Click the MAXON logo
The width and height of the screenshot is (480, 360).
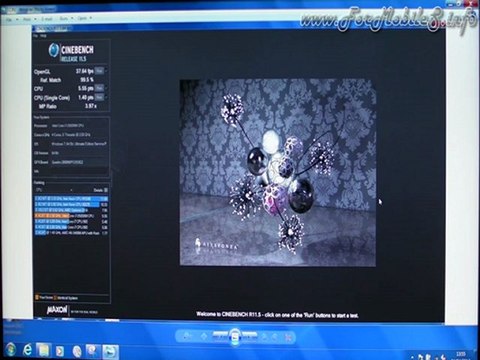57,310
